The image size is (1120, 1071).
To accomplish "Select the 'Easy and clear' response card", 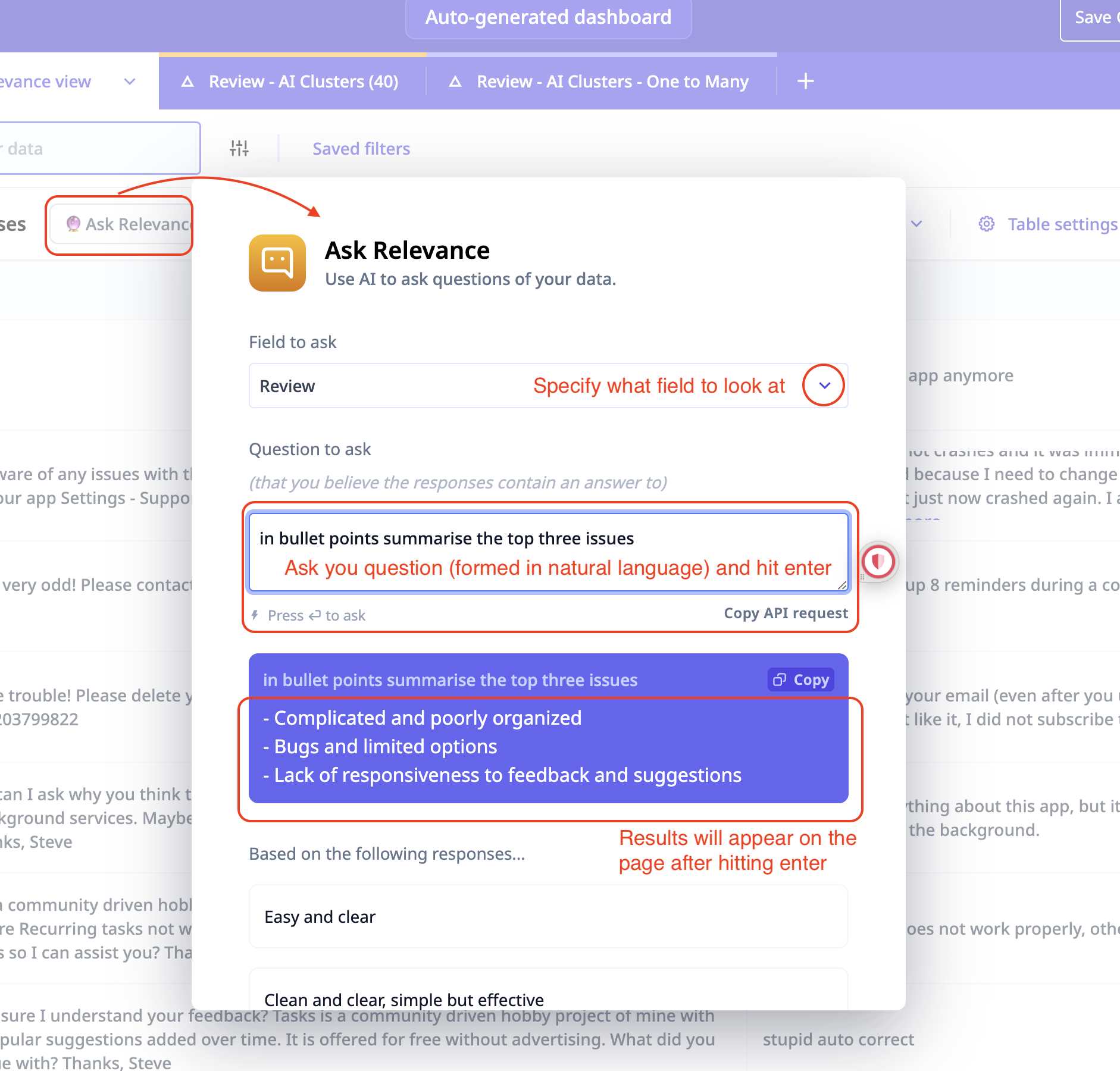I will pyautogui.click(x=548, y=916).
